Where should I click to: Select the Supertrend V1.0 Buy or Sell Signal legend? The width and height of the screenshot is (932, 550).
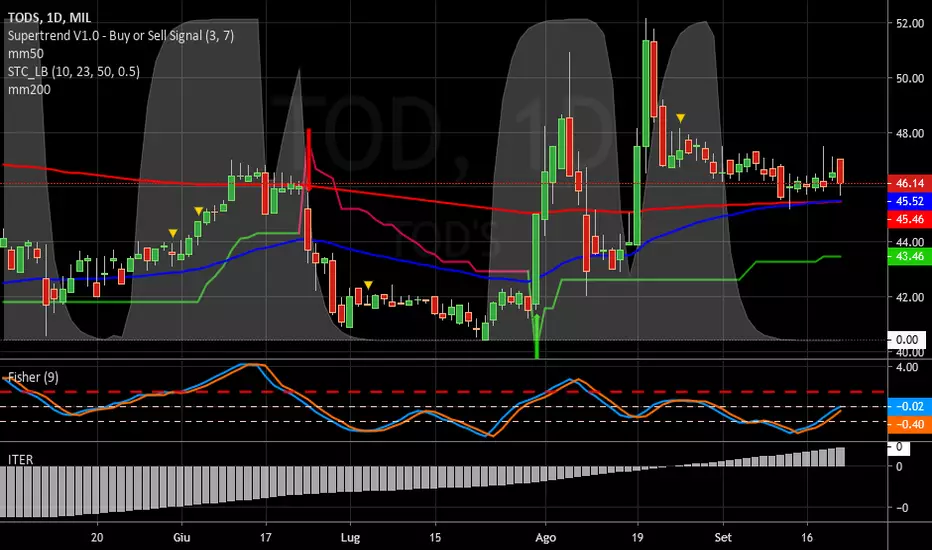click(x=121, y=36)
